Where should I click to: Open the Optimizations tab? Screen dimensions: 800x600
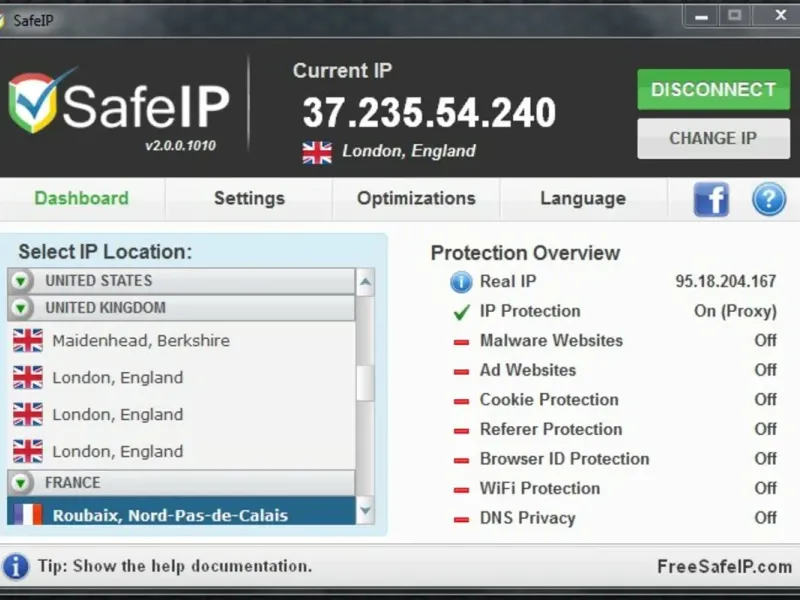click(x=416, y=198)
